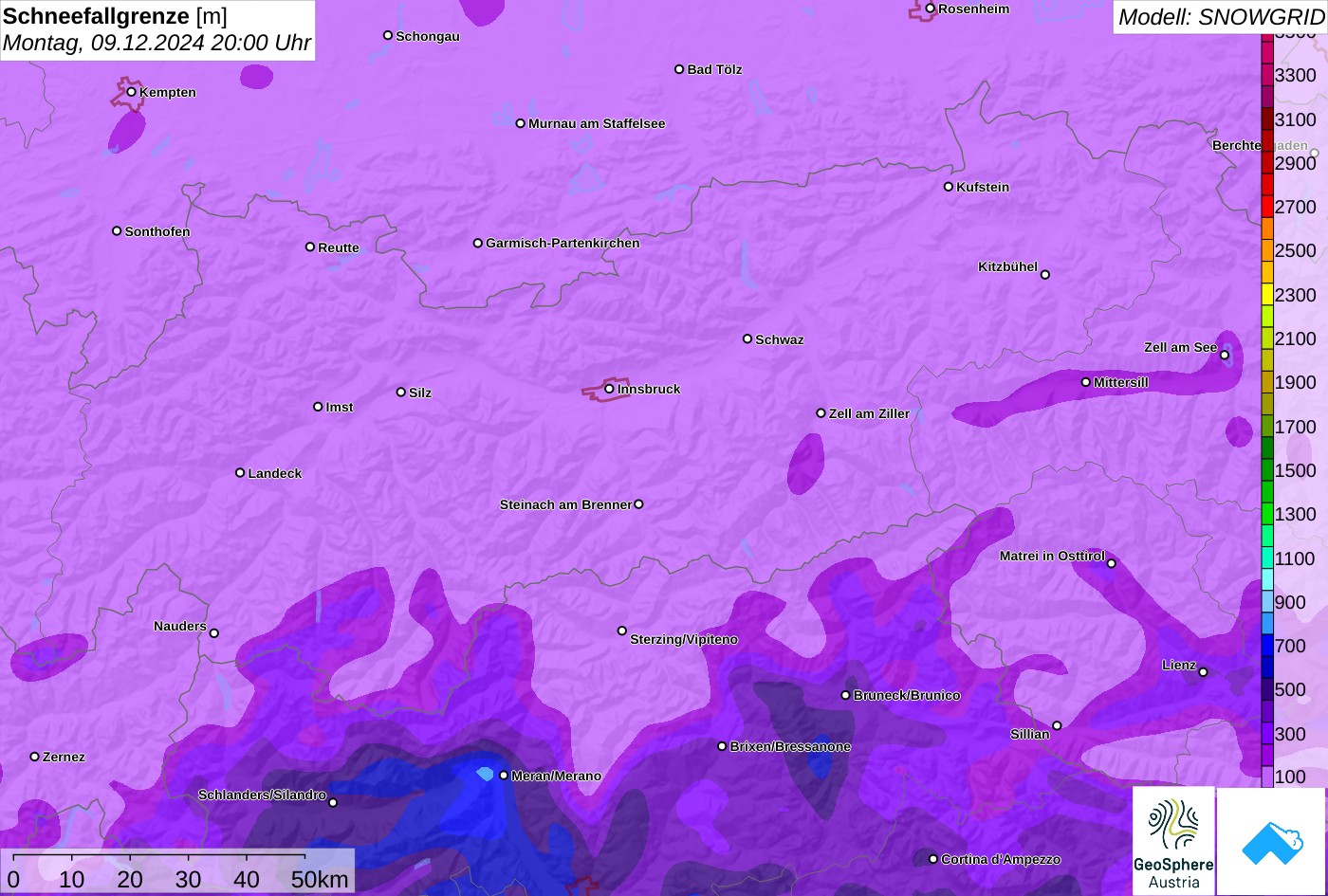Click the Berchtesgaden marker dot

pos(1315,153)
